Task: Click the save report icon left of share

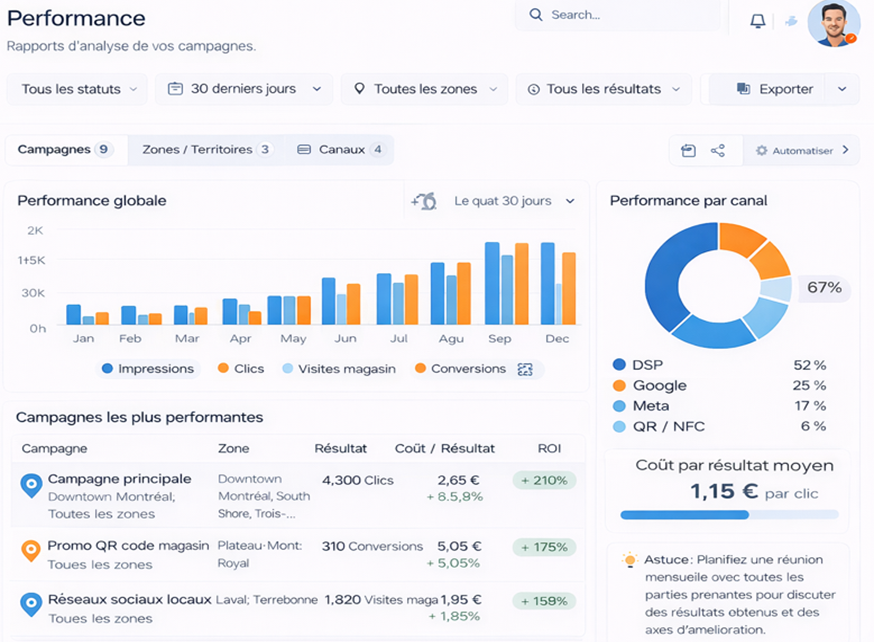Action: click(x=688, y=150)
